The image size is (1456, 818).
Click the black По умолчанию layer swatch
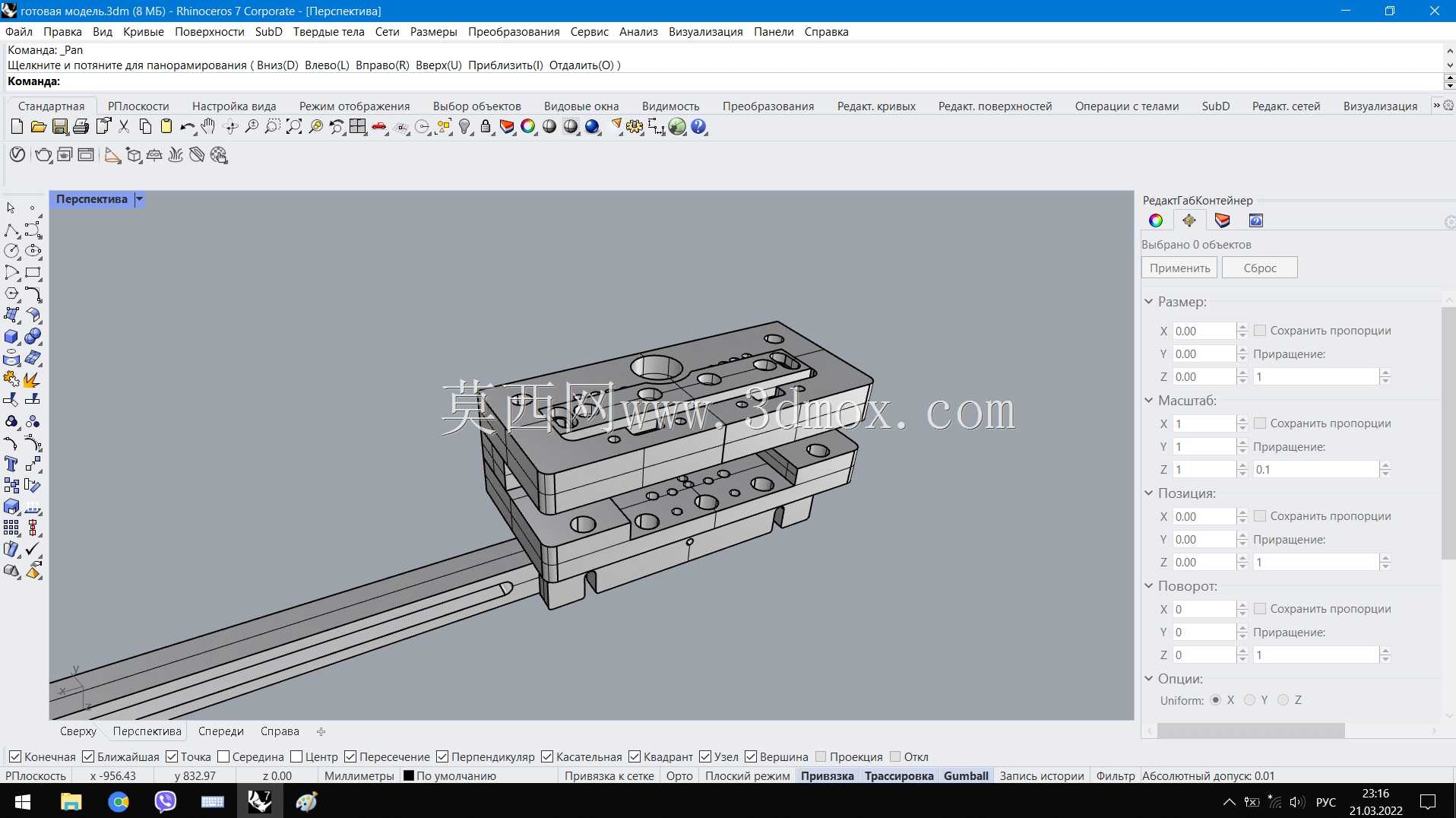coord(408,776)
